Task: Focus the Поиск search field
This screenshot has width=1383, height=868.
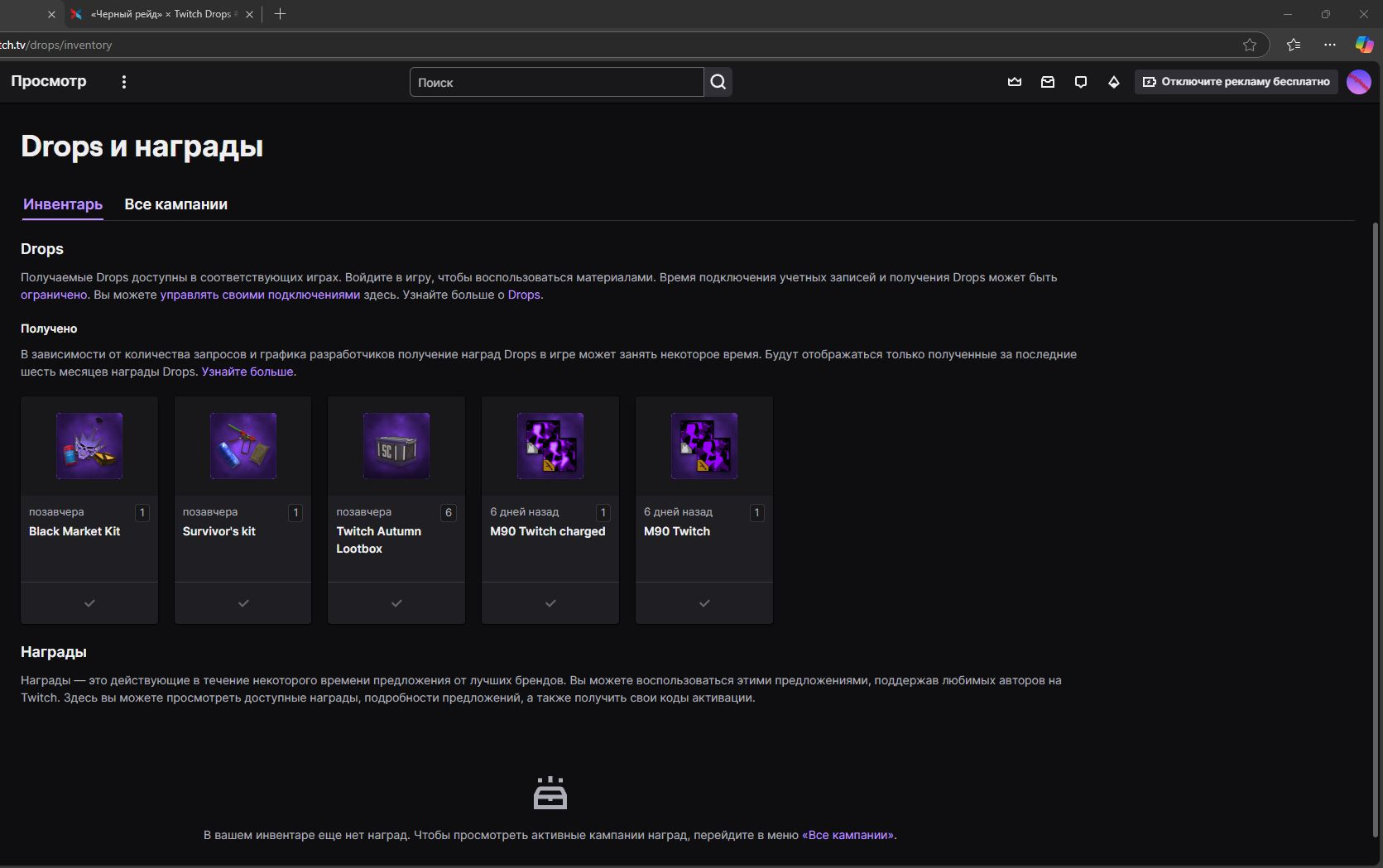Action: click(x=557, y=82)
